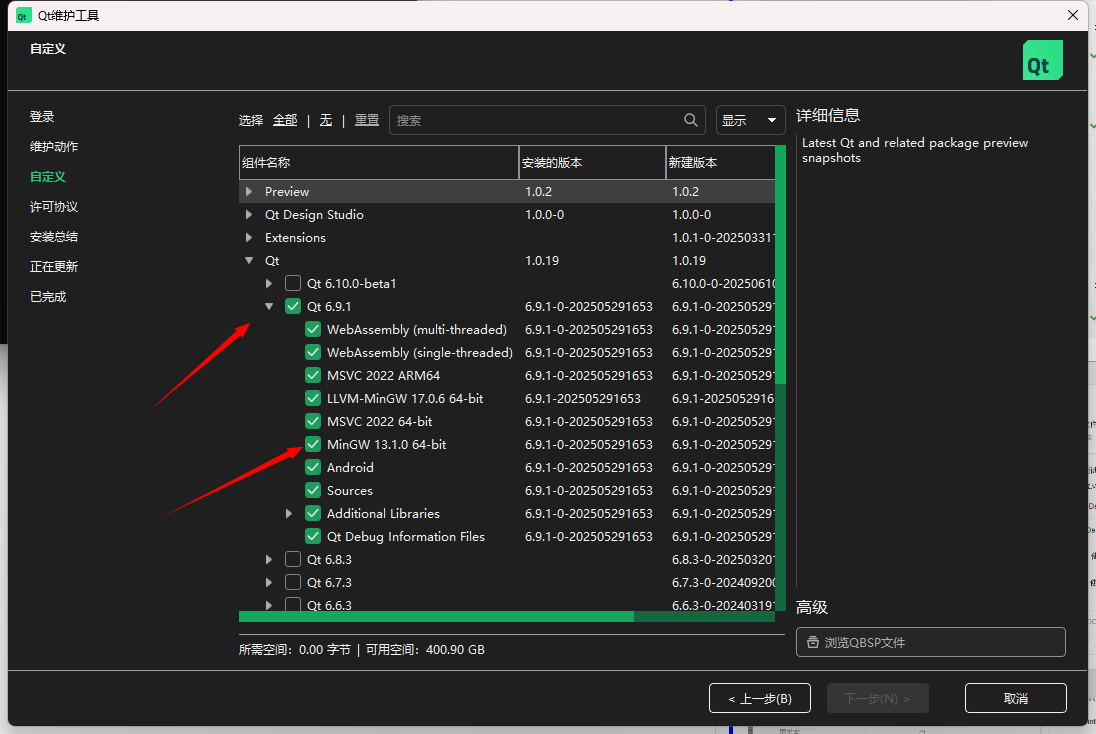Viewport: 1096px width, 734px height.
Task: Collapse the Qt 6.9.1 node
Action: (269, 306)
